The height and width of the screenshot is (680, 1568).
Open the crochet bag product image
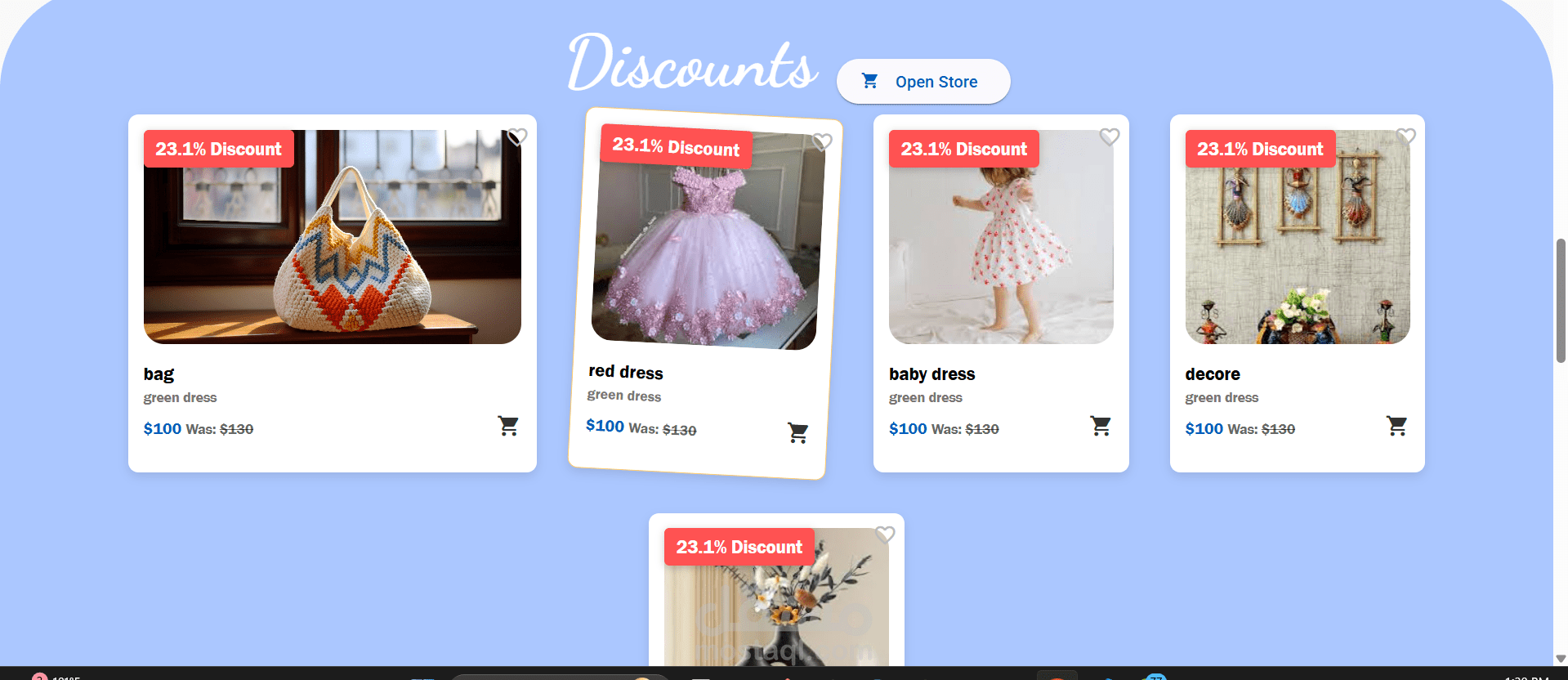pos(333,237)
